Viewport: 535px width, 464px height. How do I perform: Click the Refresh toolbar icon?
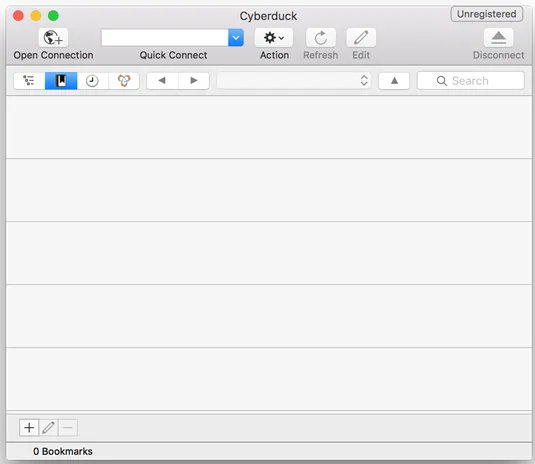point(321,38)
